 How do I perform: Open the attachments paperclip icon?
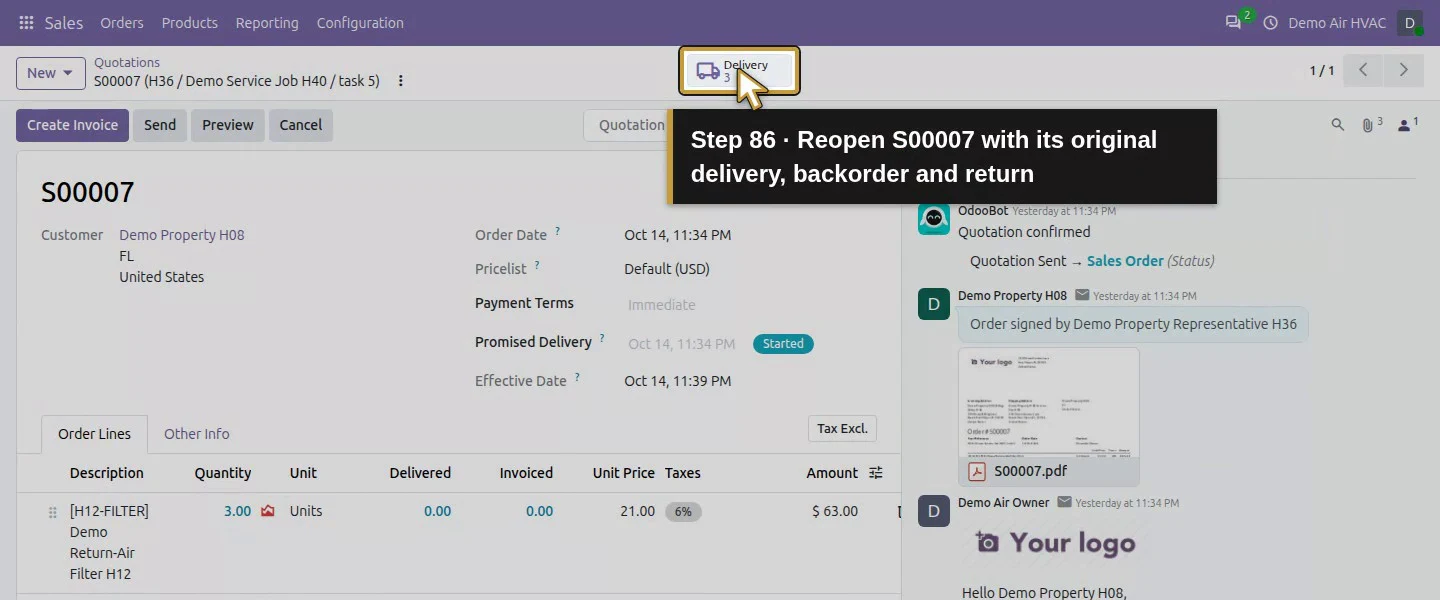click(1370, 125)
